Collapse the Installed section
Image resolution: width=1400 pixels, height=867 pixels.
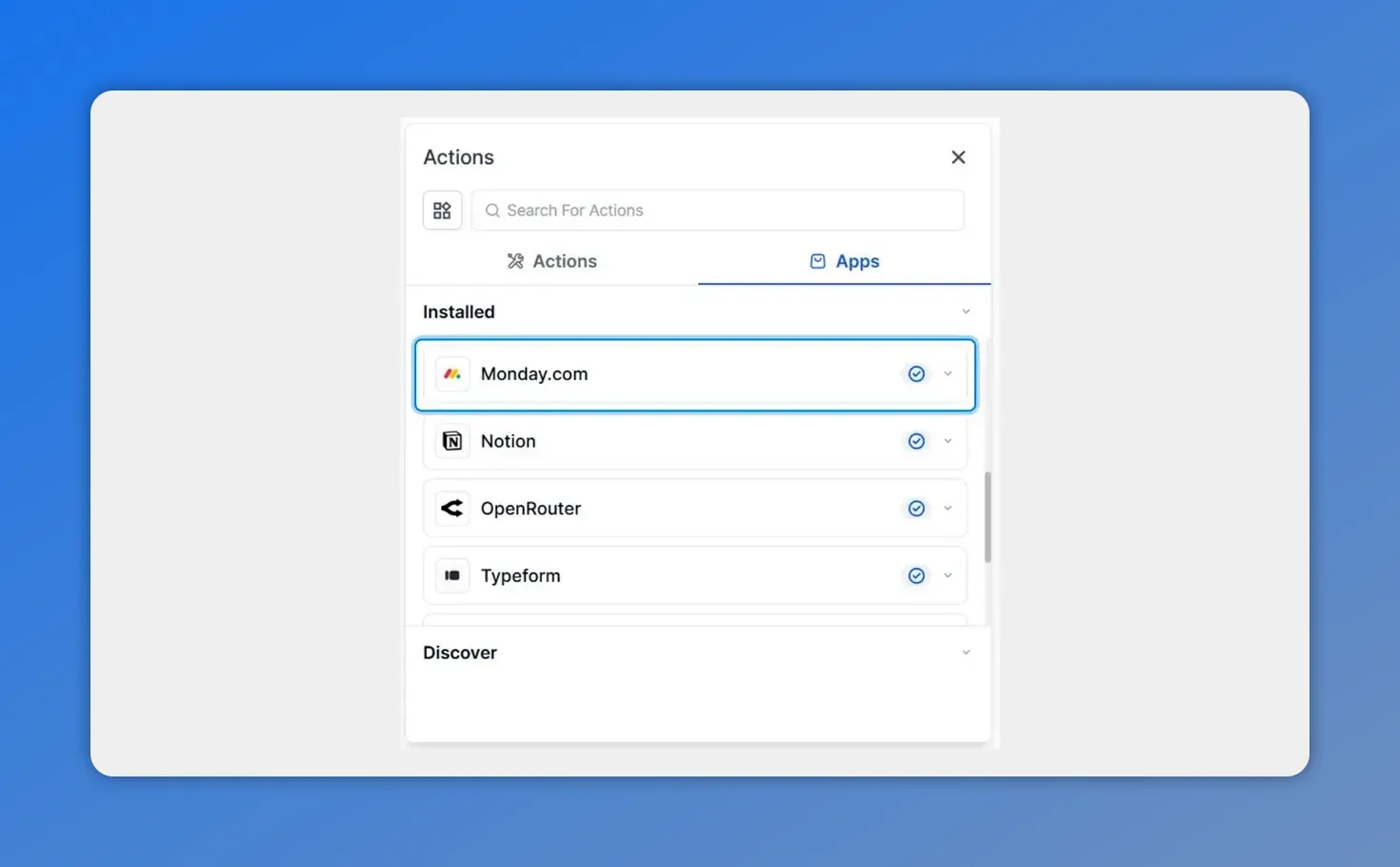coord(966,311)
